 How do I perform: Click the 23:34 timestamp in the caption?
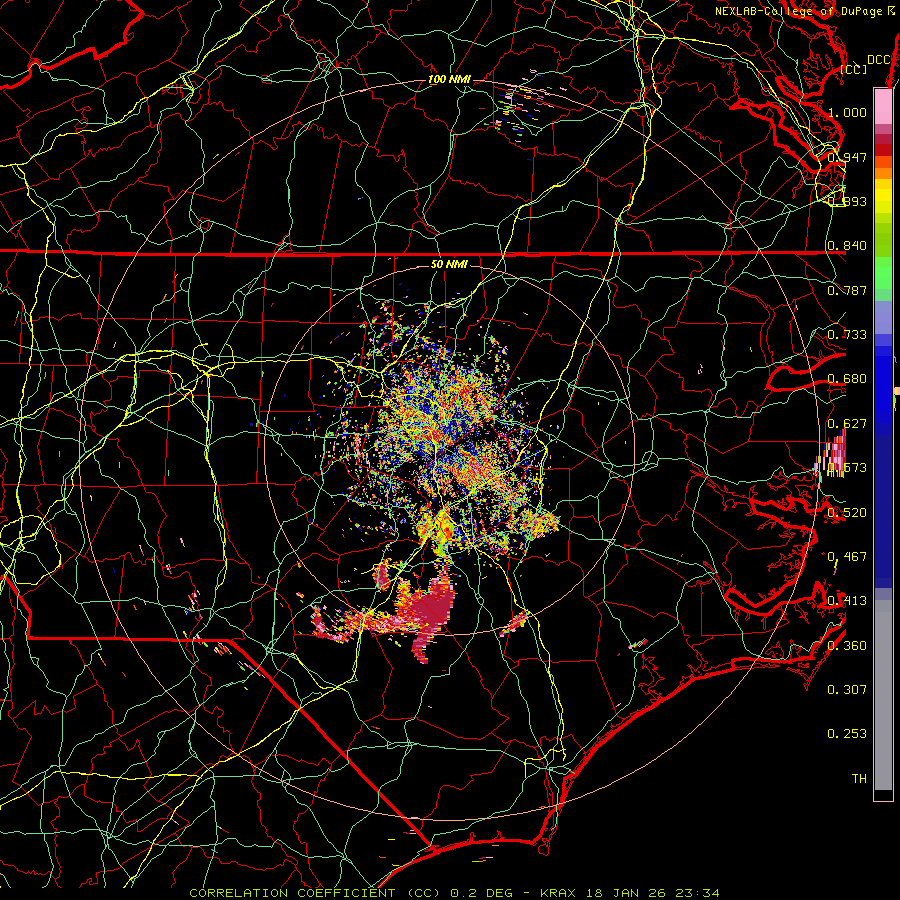click(x=698, y=893)
